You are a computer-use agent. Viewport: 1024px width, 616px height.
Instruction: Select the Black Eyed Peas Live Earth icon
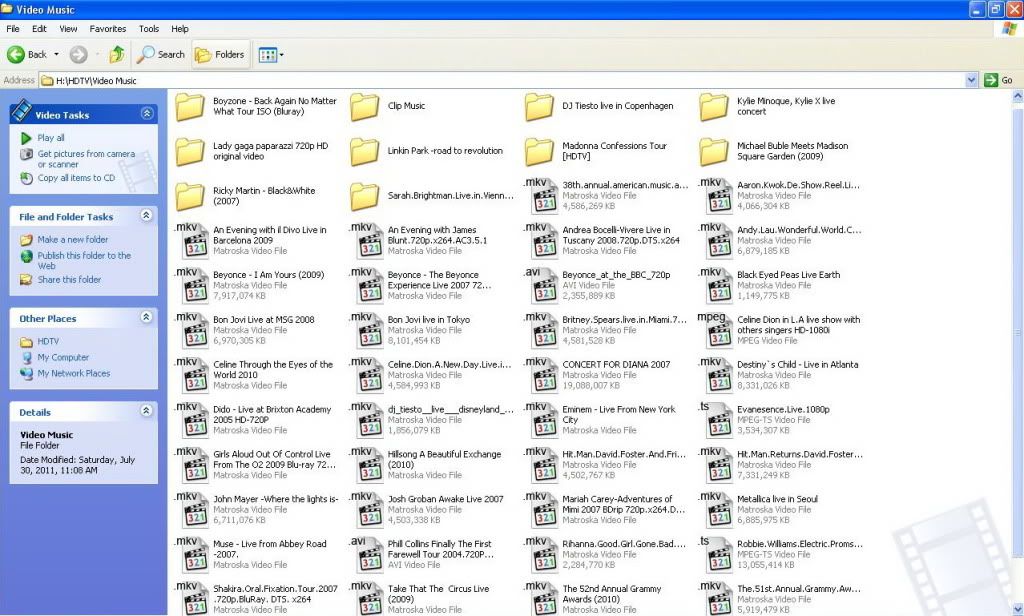(715, 285)
